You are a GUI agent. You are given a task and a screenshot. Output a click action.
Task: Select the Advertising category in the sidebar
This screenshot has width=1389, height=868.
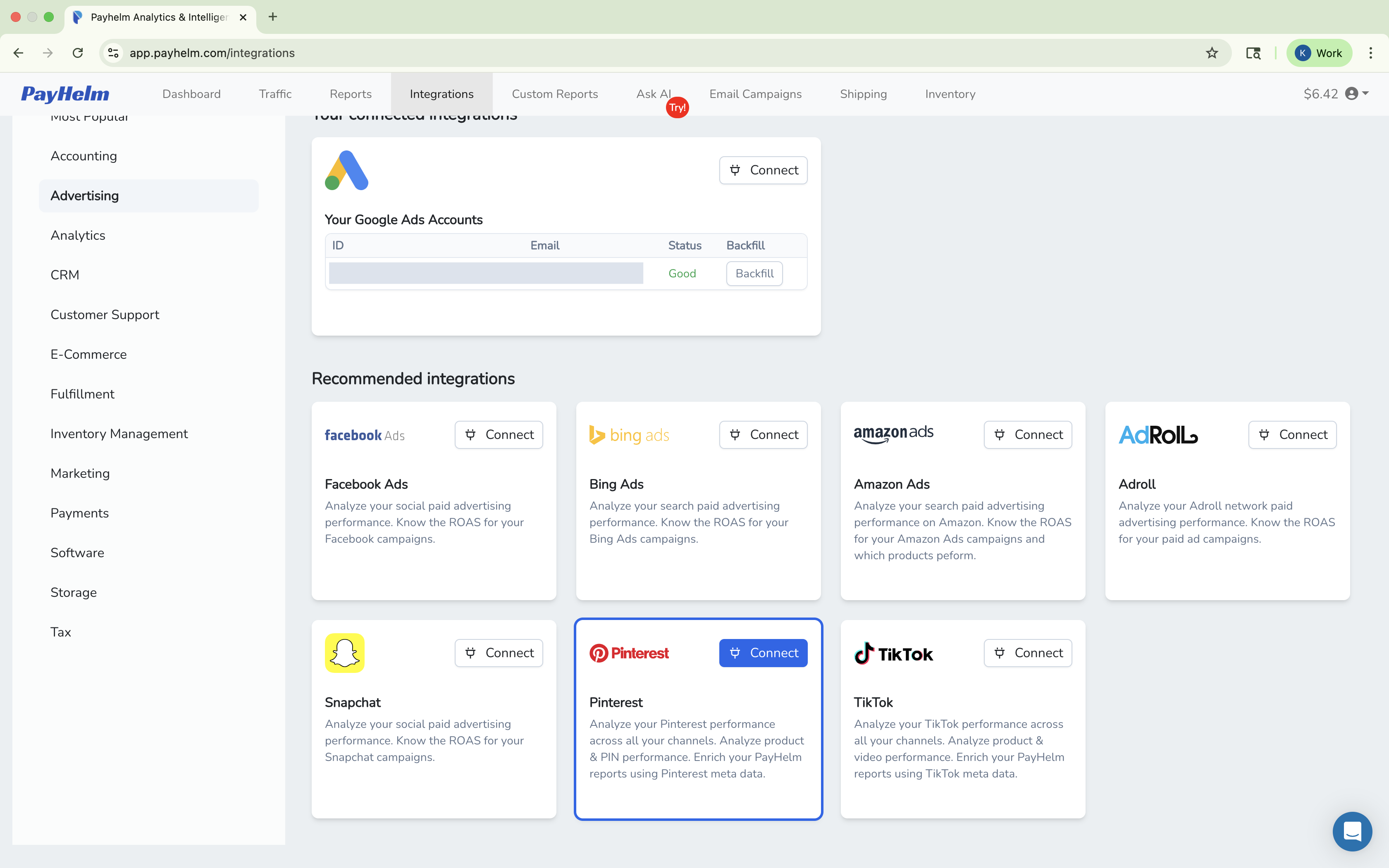point(84,195)
